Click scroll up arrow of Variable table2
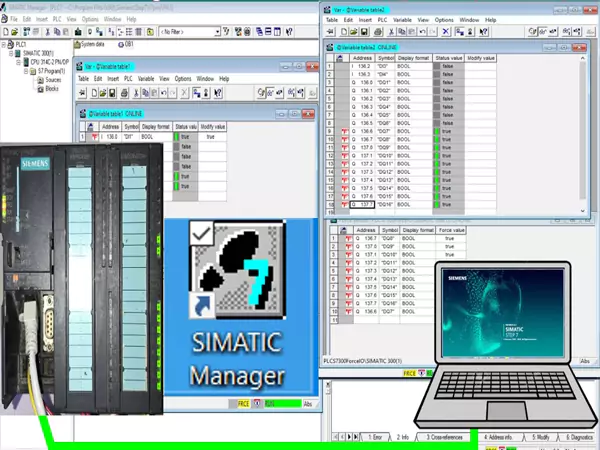 pos(582,59)
